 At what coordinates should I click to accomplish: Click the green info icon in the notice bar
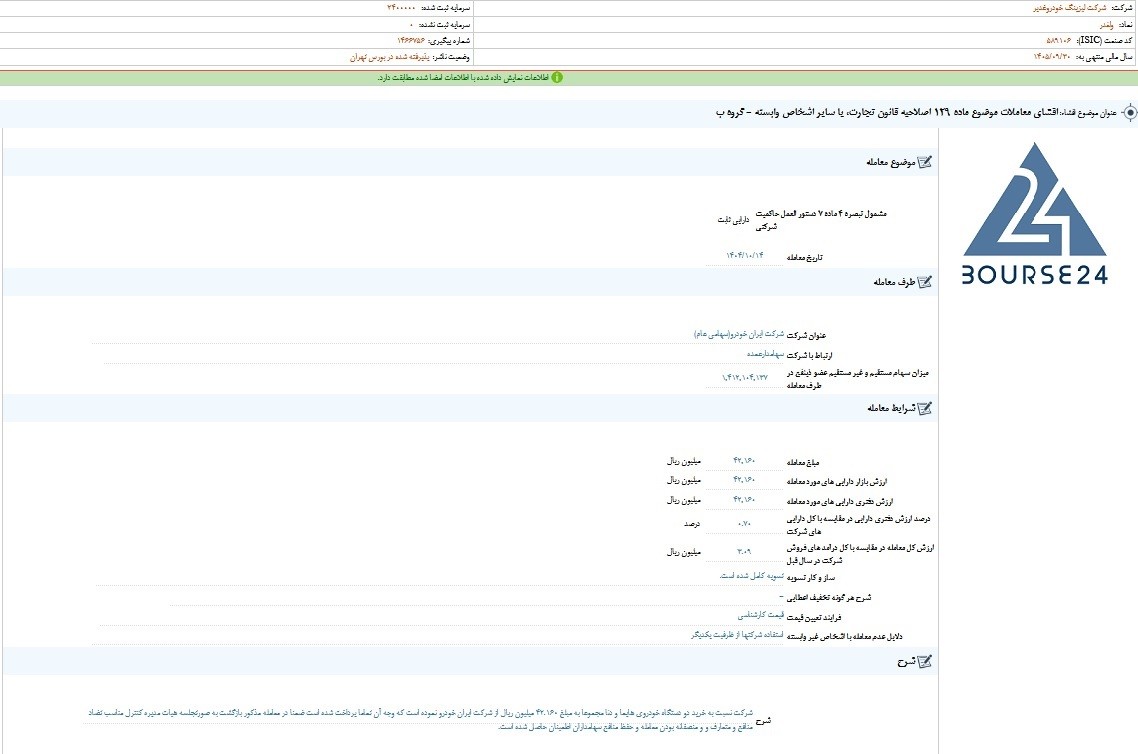(x=557, y=78)
